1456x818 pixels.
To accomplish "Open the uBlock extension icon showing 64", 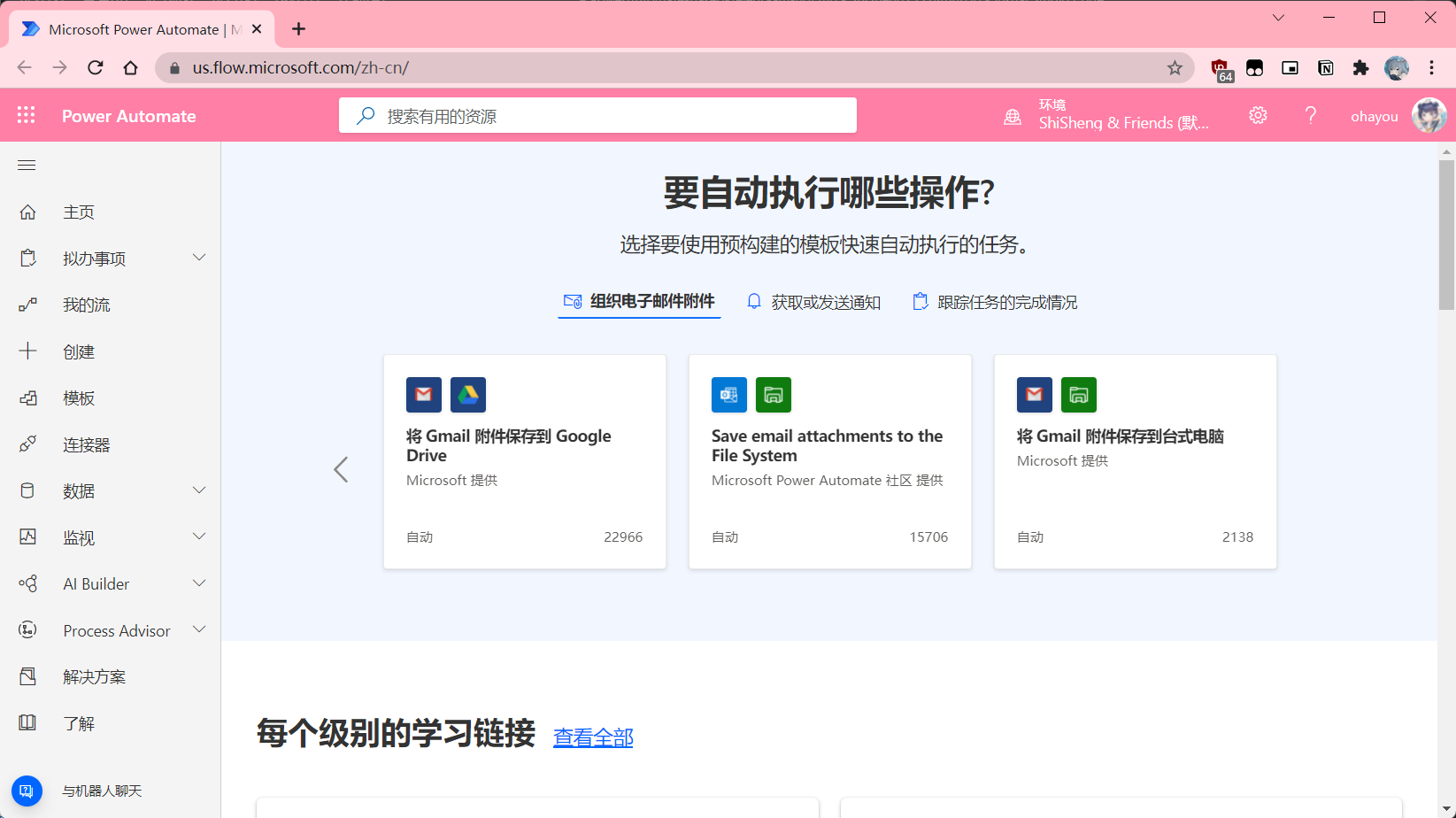I will [1221, 69].
